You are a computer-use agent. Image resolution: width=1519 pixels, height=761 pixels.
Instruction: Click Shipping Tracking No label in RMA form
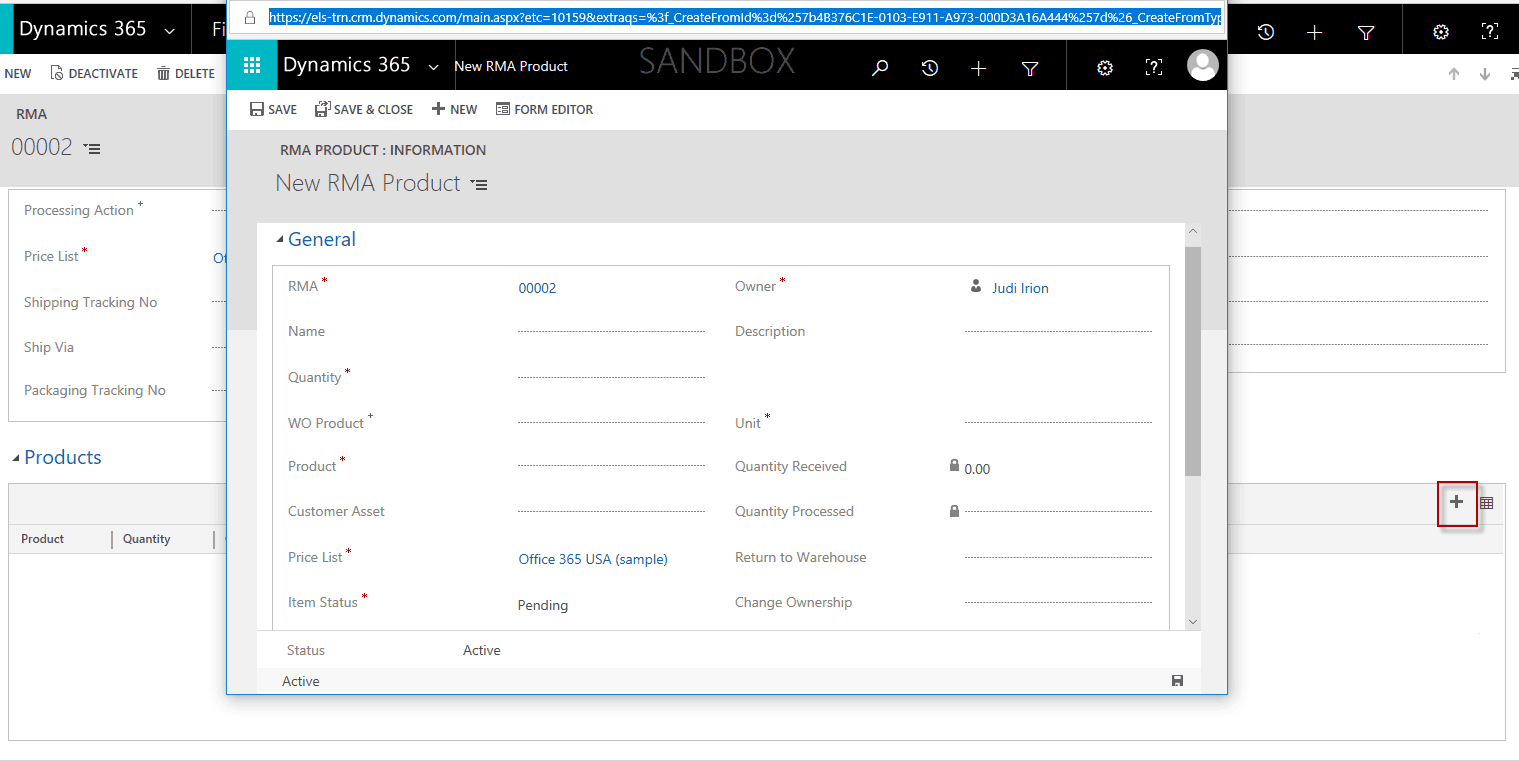[91, 302]
